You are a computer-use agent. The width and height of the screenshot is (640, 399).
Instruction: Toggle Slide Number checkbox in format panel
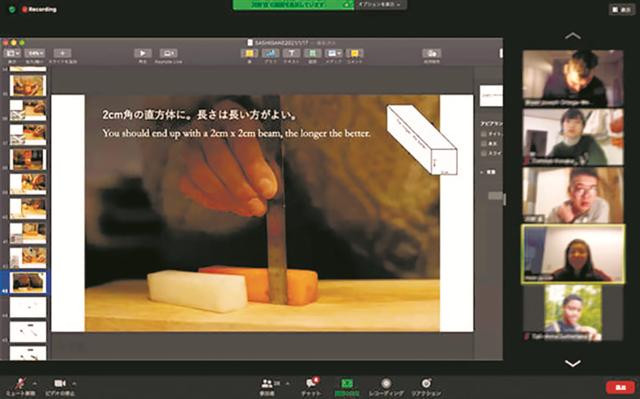pyautogui.click(x=484, y=153)
